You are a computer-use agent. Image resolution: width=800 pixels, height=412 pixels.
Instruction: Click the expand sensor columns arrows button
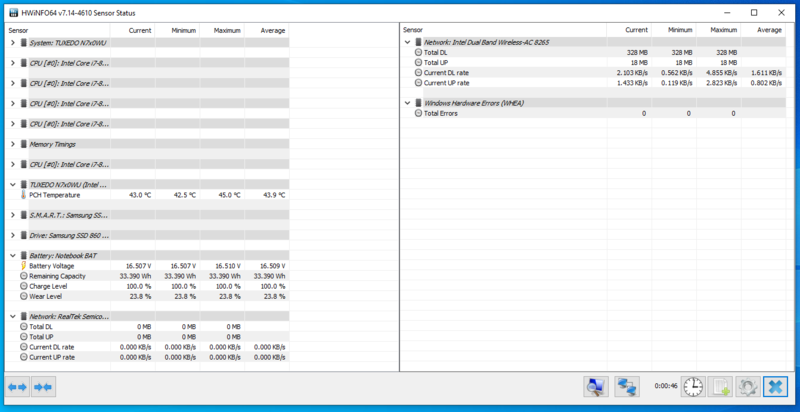(17, 388)
